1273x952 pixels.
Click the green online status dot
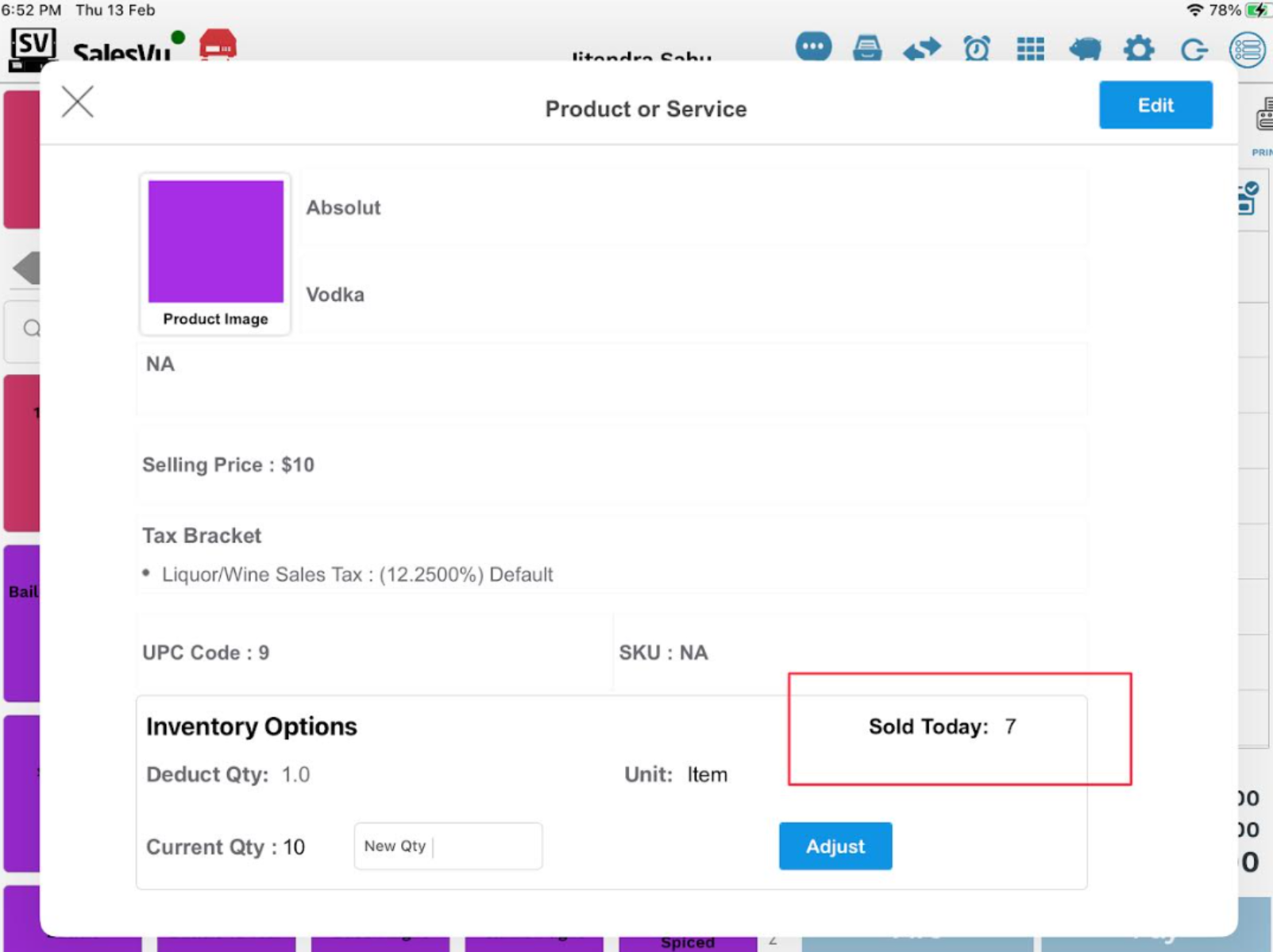178,37
